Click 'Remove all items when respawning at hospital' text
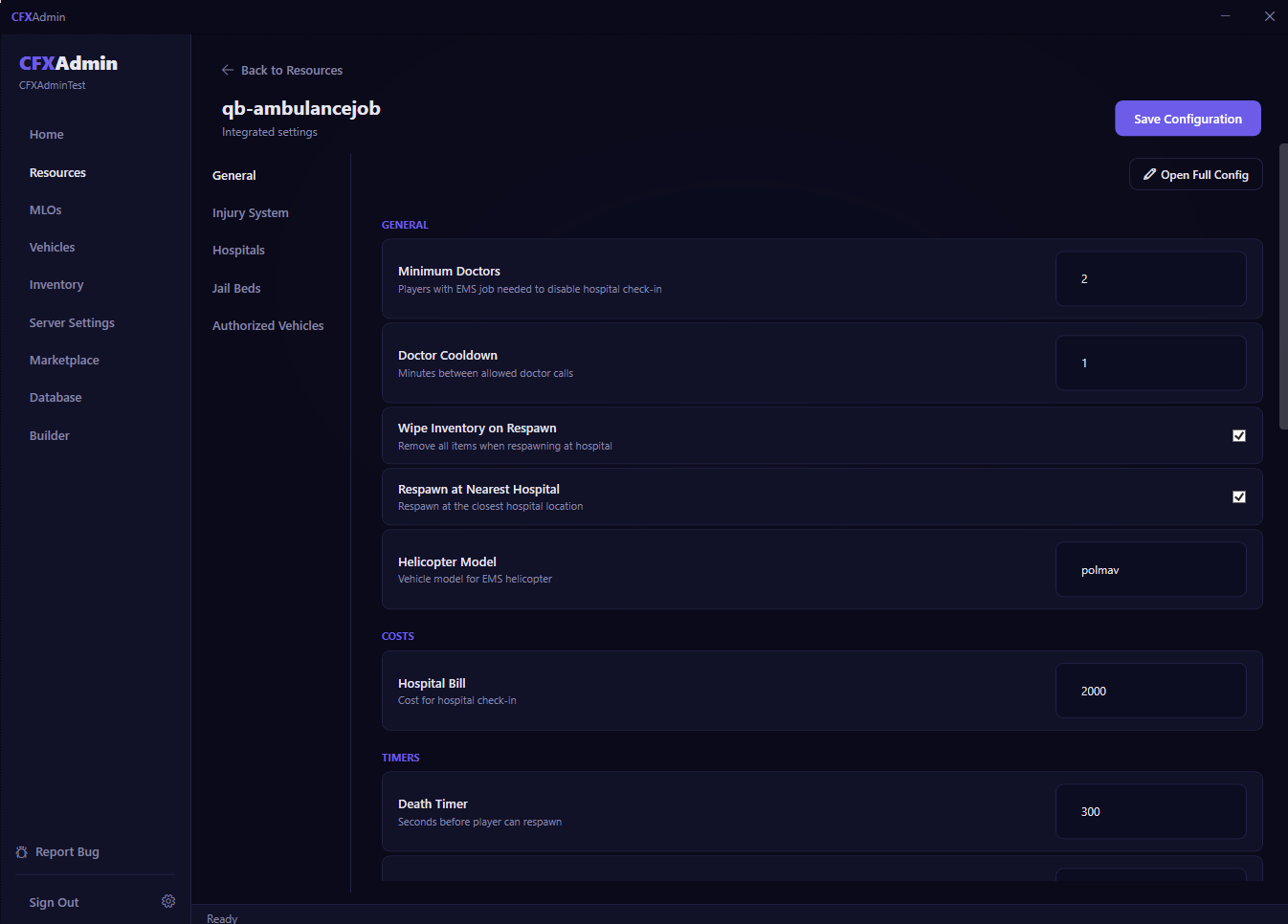The height and width of the screenshot is (924, 1288). tap(505, 447)
